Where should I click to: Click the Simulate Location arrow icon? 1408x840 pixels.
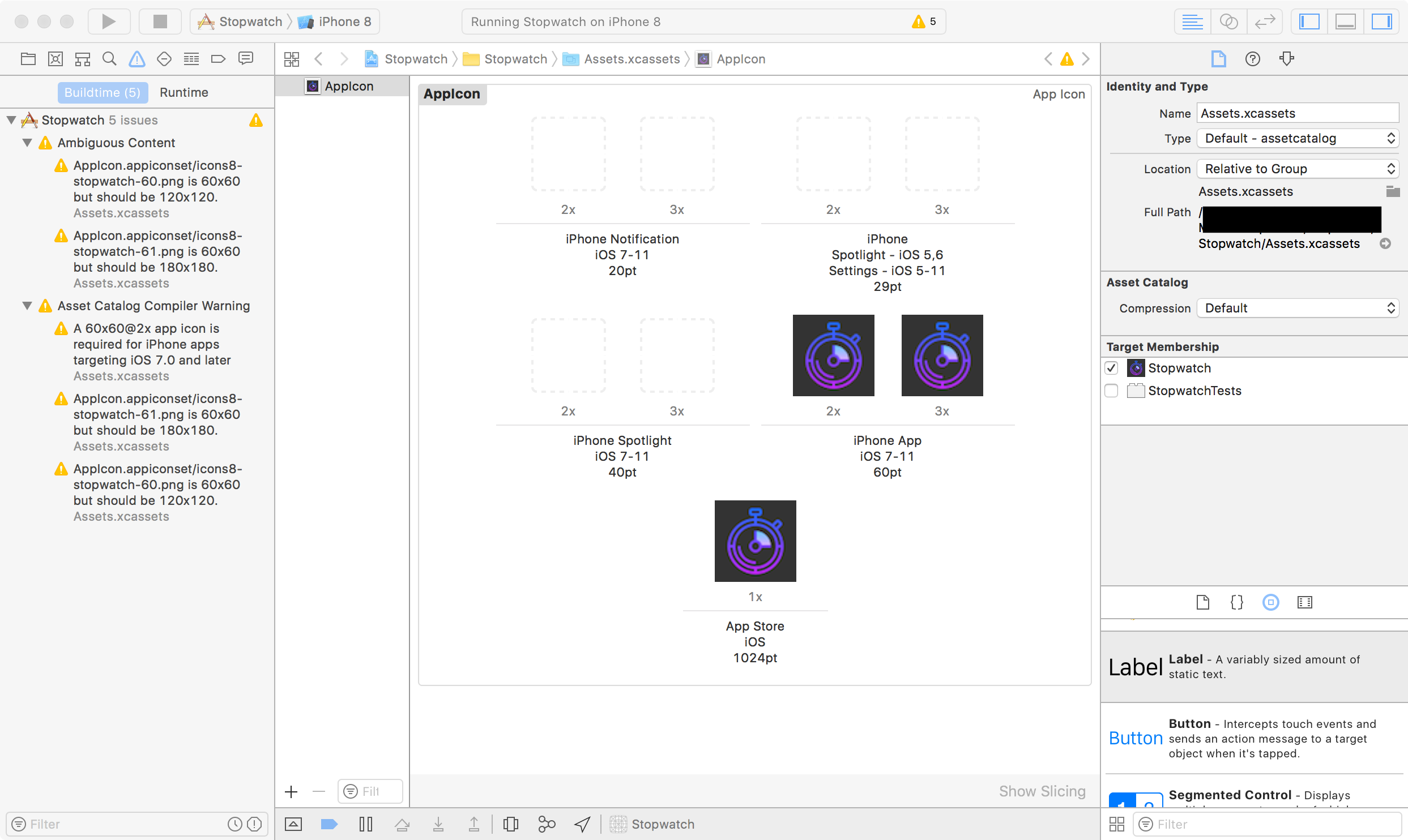click(582, 824)
